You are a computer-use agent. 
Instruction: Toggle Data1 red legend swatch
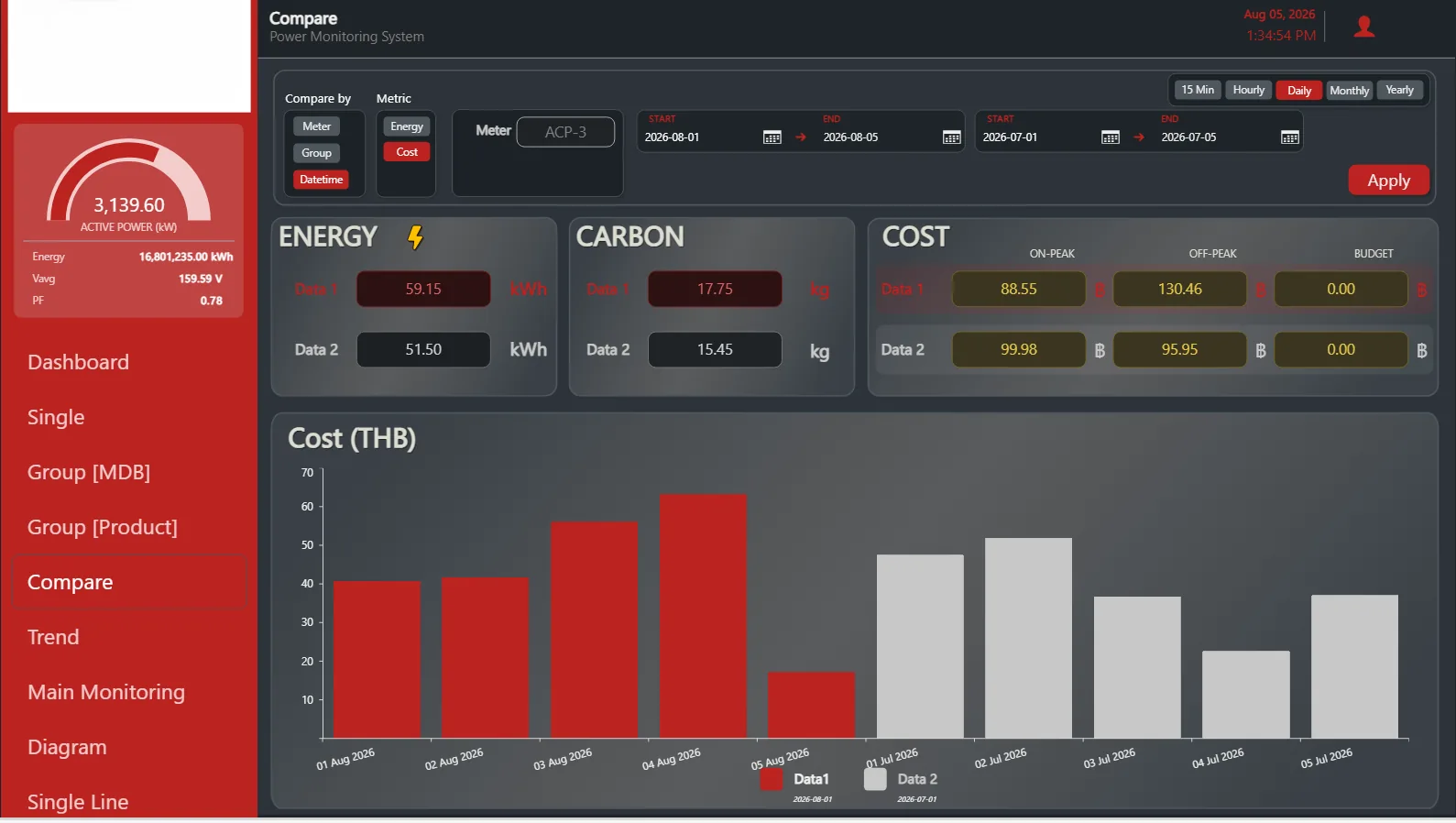772,779
